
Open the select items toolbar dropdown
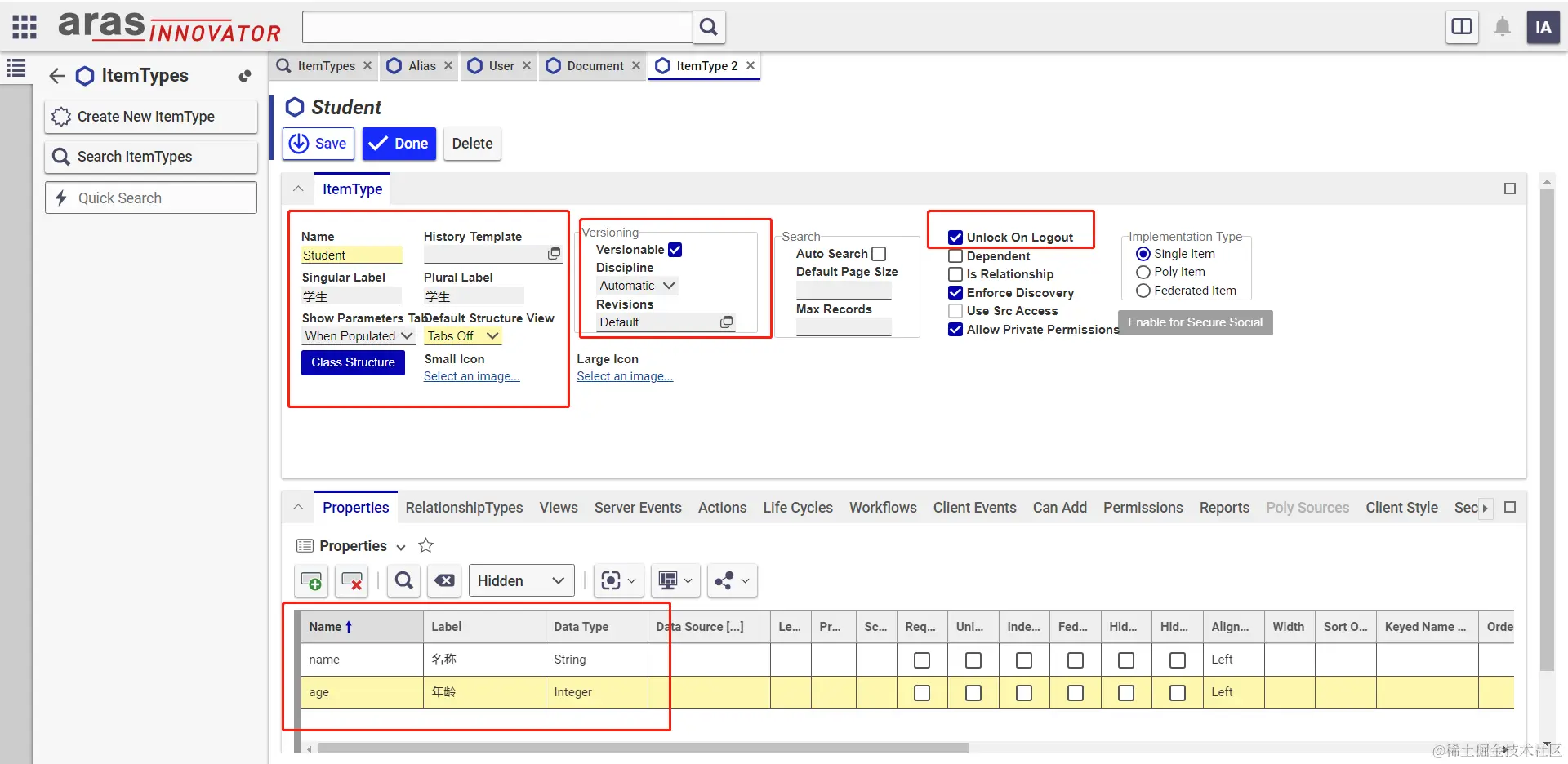619,581
